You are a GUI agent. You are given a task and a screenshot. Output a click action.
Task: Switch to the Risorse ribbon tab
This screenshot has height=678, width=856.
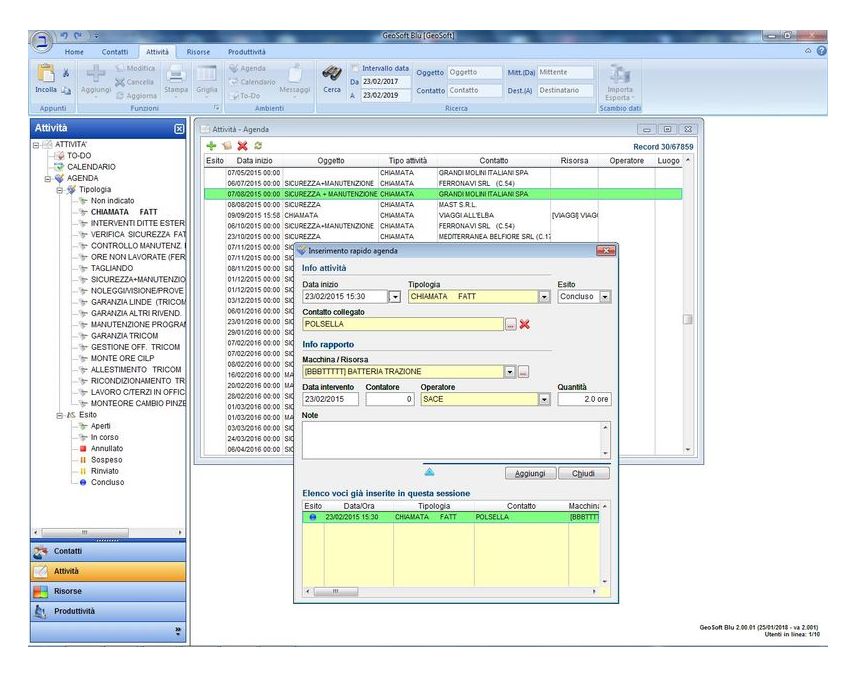198,52
